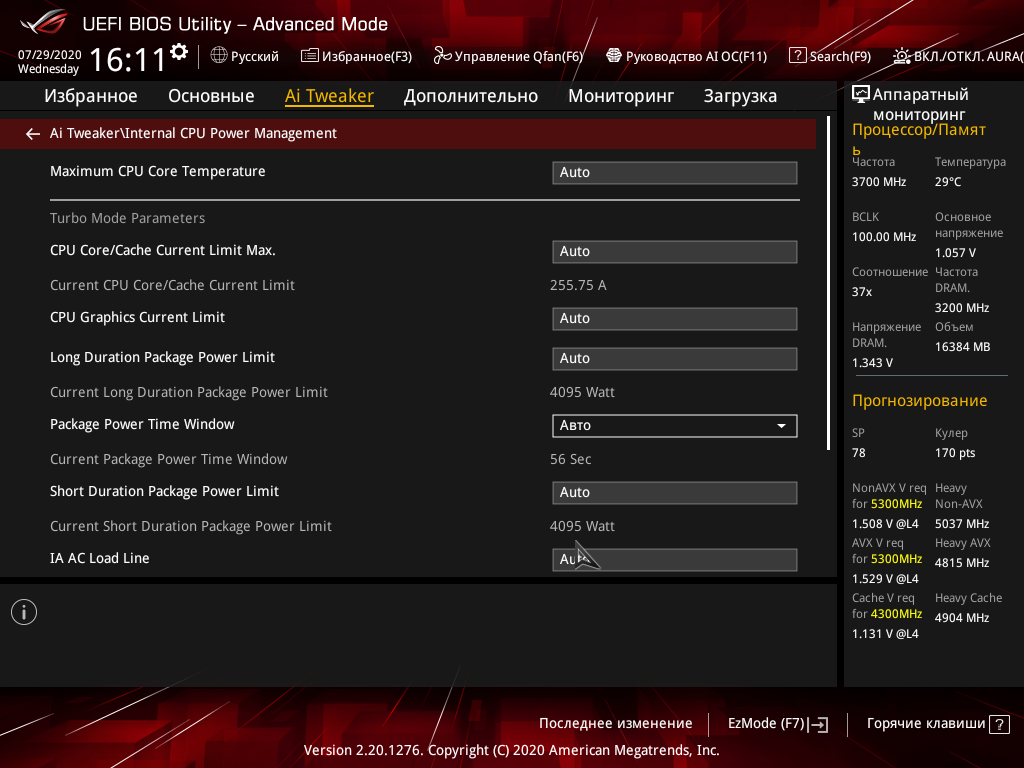Click Последнее изменение button

(615, 724)
